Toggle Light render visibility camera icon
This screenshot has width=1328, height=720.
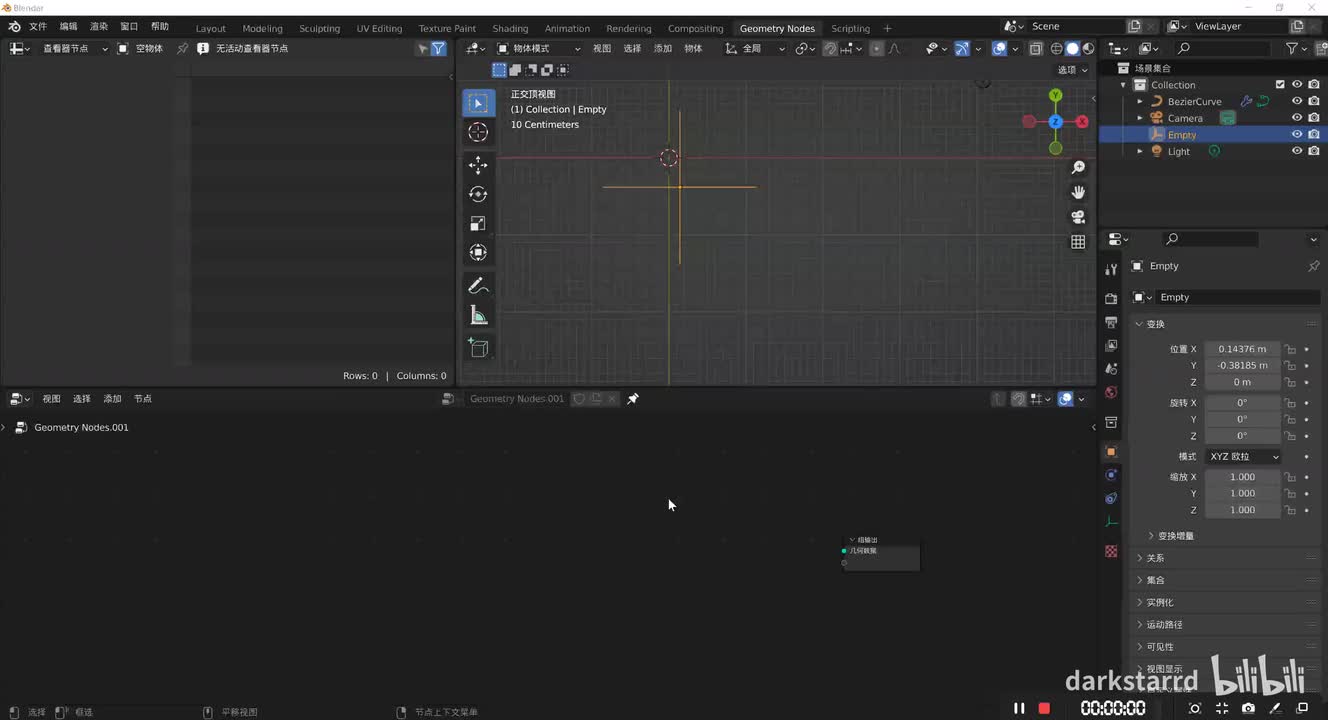coord(1313,151)
